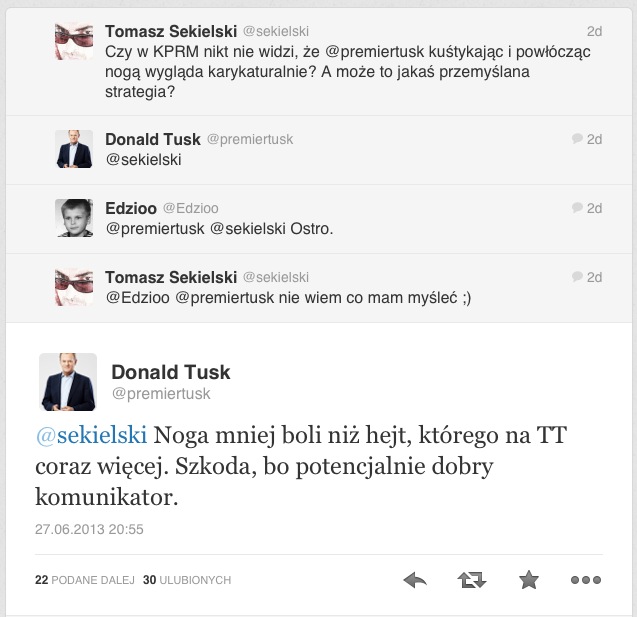
Task: Open the three-dot more options menu
Action: (x=584, y=580)
